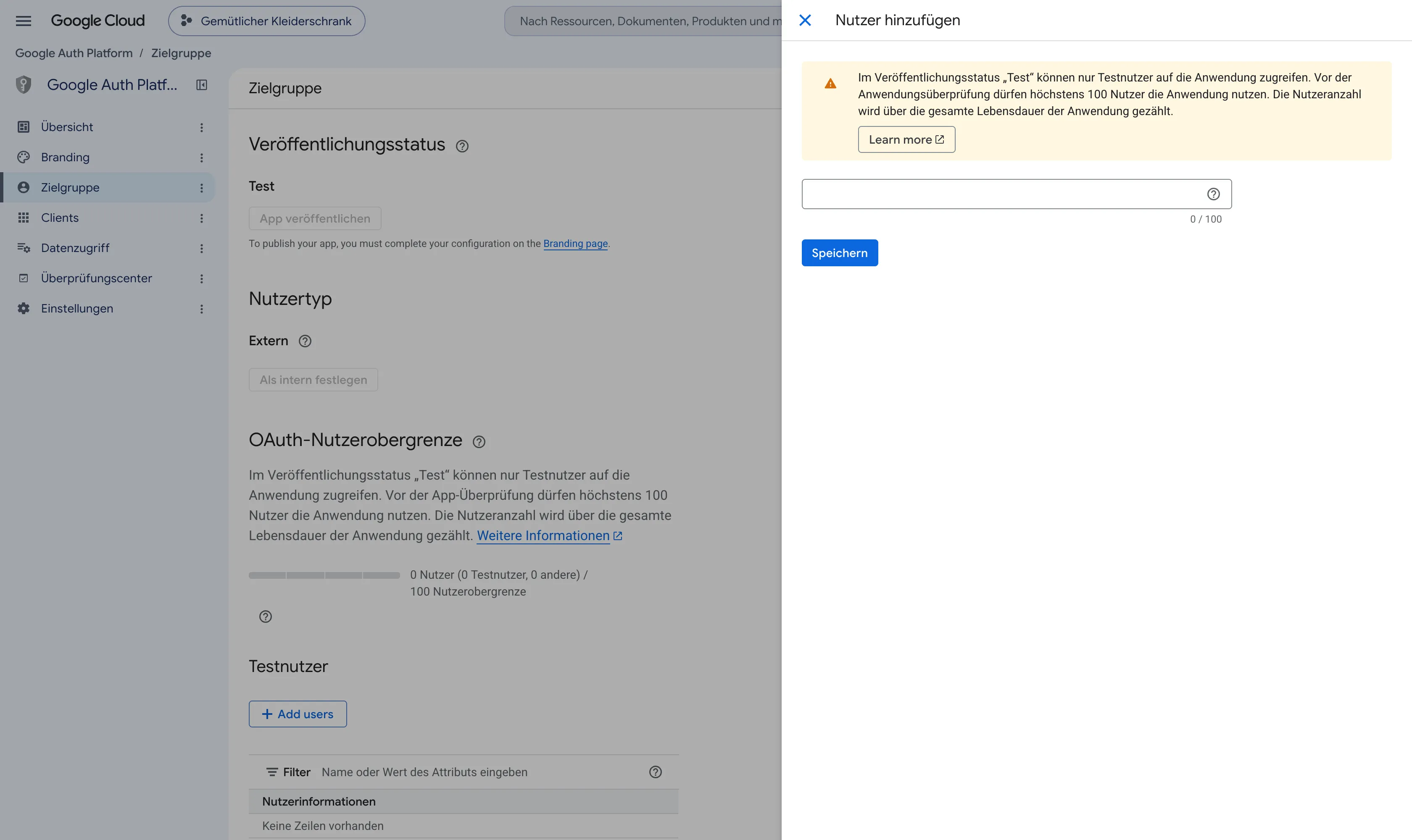This screenshot has height=840, width=1412.
Task: Select Zielgruppe in the sidebar
Action: pos(108,187)
